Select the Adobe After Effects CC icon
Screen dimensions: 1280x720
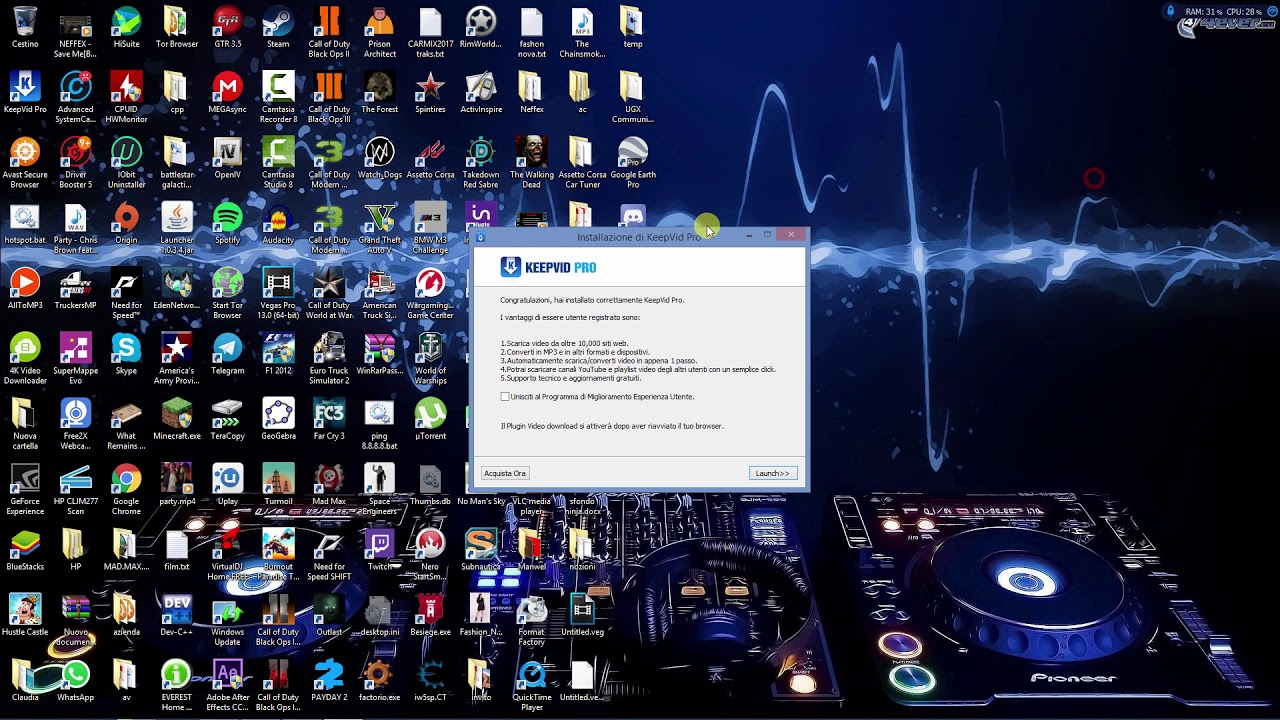(x=227, y=676)
